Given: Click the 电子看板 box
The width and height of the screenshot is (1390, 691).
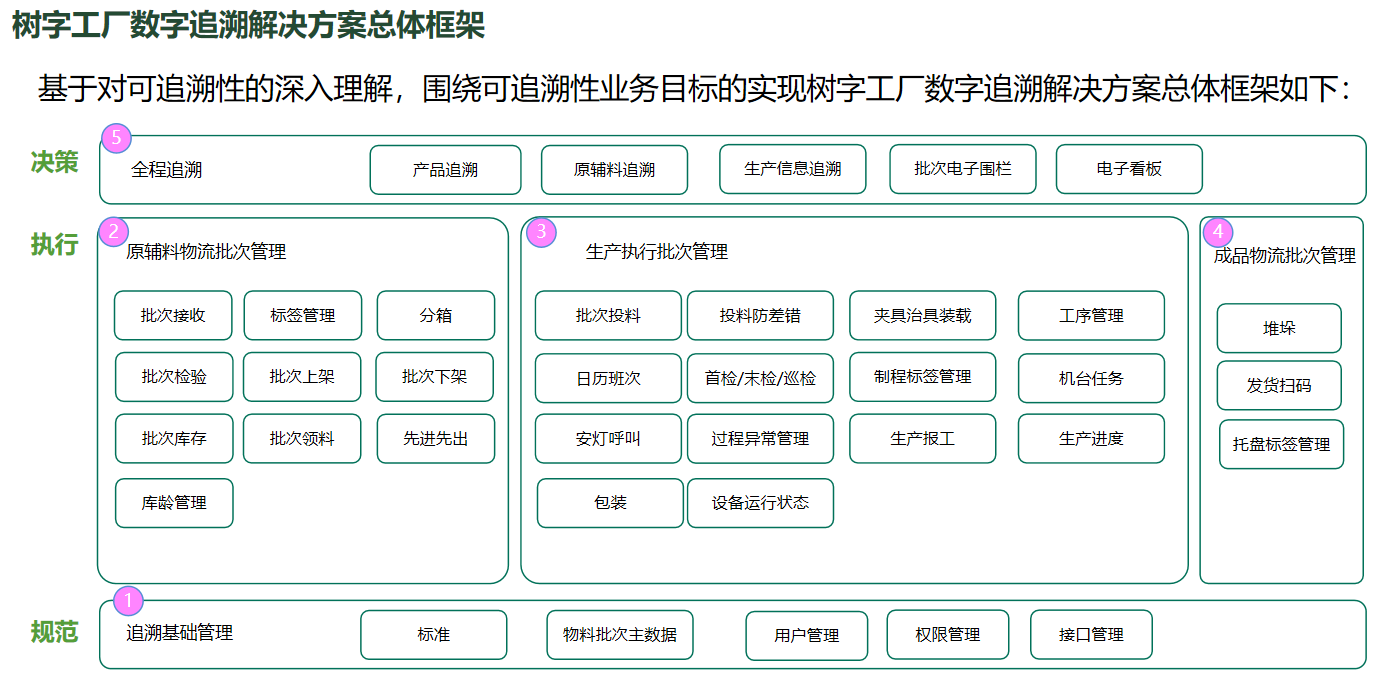Looking at the screenshot, I should pos(1129,169).
